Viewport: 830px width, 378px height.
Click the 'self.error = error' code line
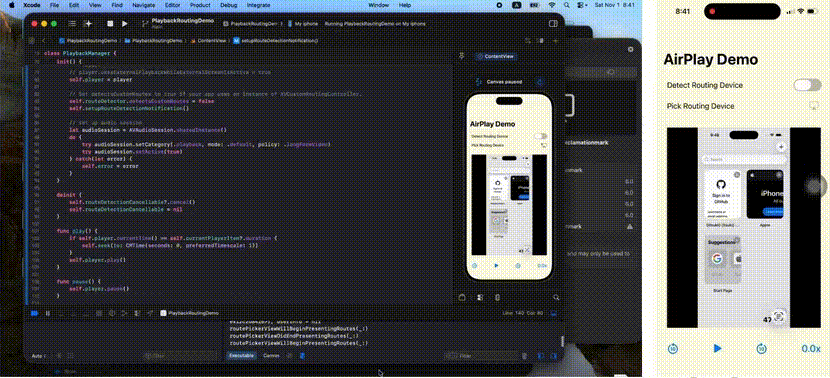click(x=110, y=166)
